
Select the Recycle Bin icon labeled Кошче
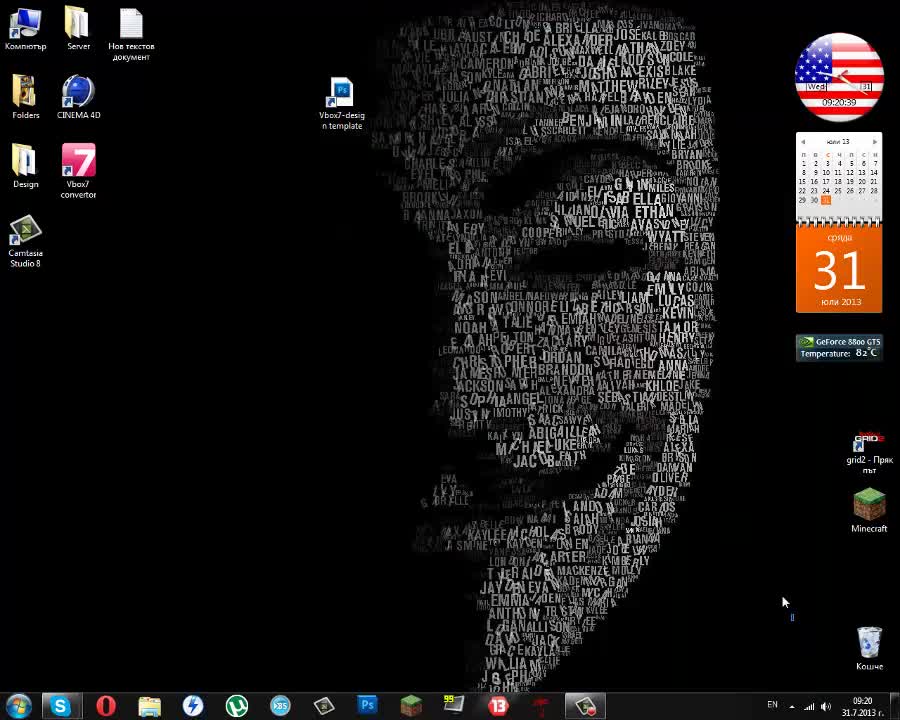869,648
